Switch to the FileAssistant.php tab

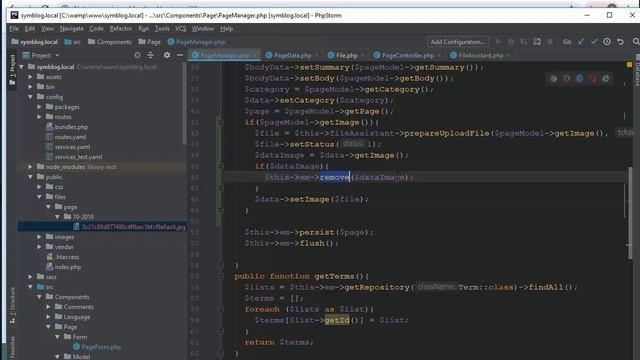pyautogui.click(x=480, y=55)
